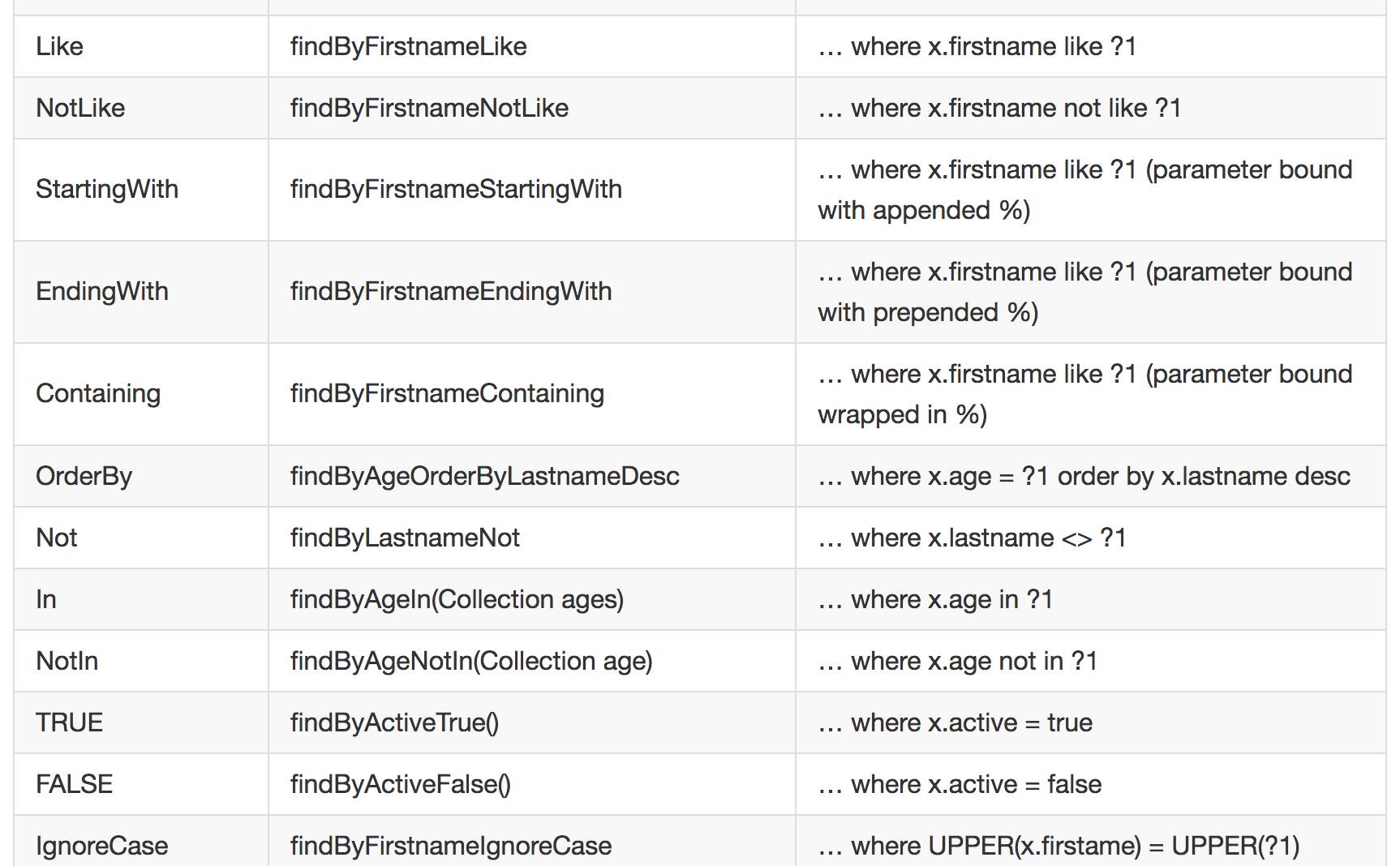Select the 'EndingWith' keyword cell
The height and width of the screenshot is (866, 1400).
102,291
